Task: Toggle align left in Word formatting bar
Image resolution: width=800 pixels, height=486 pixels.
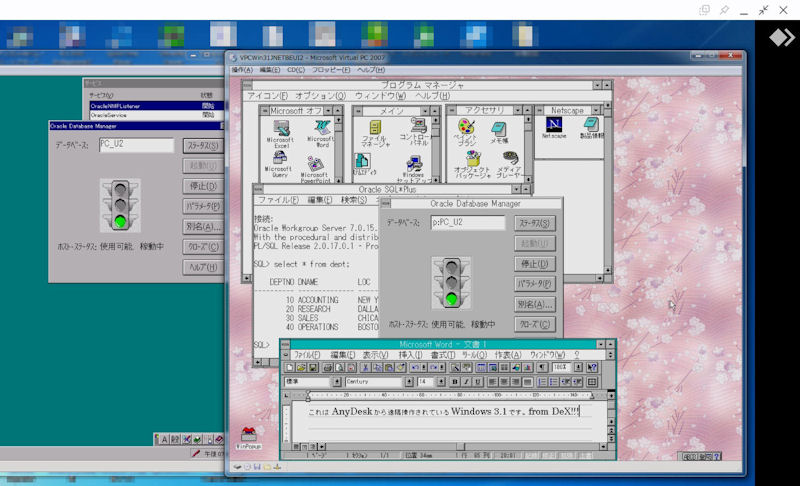Action: [492, 382]
